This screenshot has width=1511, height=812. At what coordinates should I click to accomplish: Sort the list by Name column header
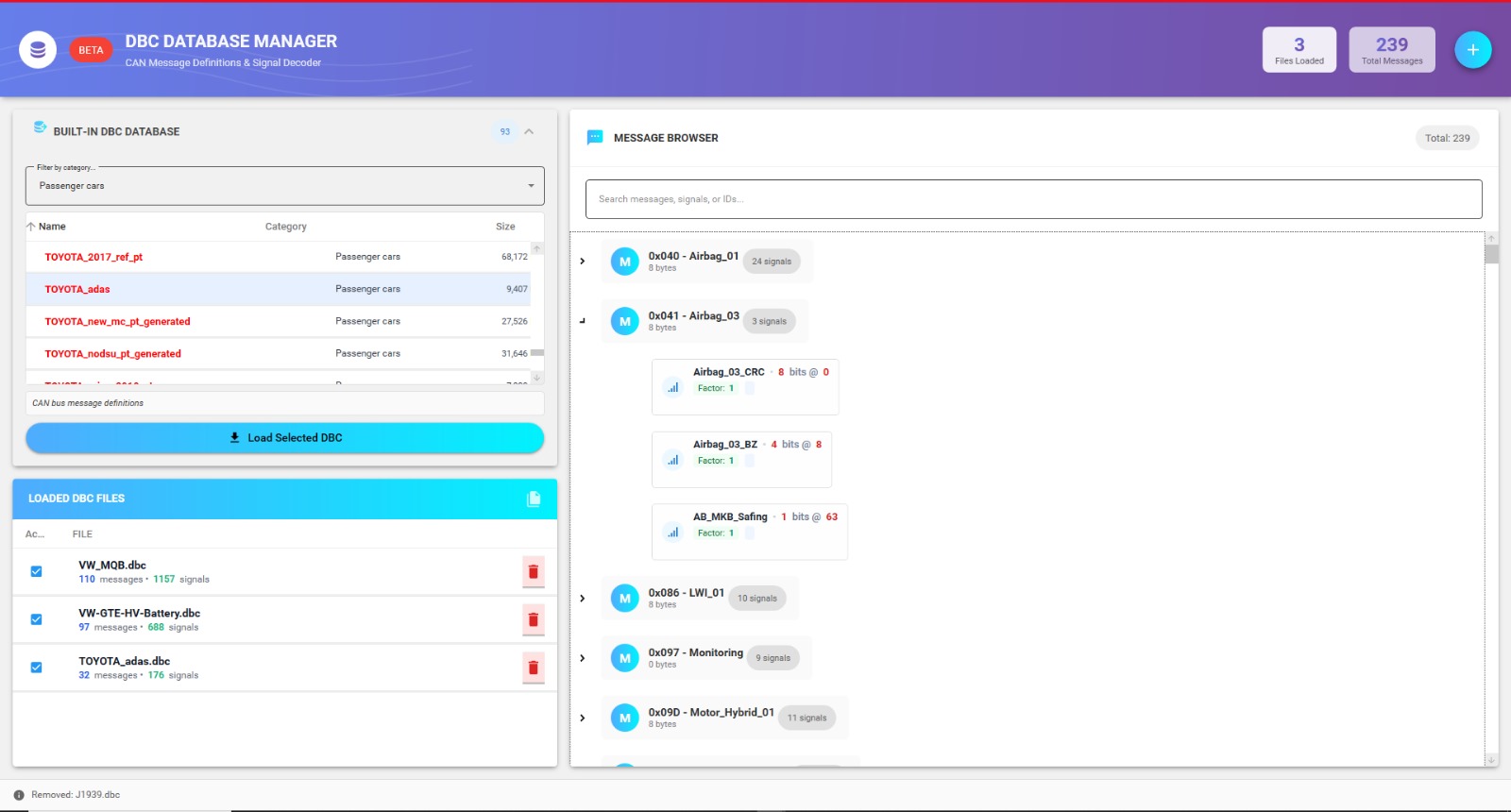[x=52, y=227]
